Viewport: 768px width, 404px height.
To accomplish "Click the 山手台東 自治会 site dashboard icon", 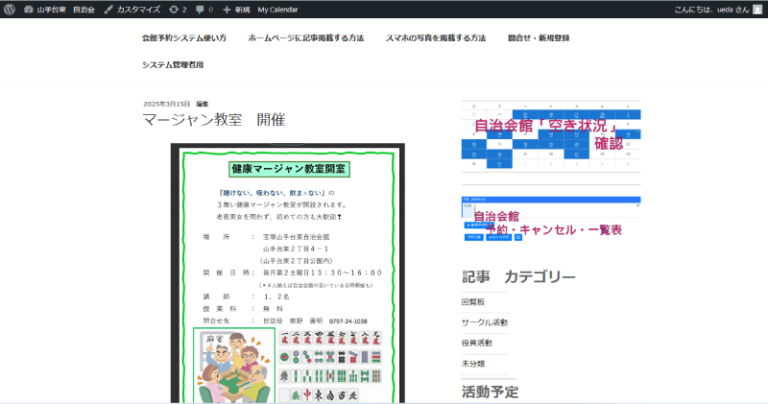I will (28, 9).
